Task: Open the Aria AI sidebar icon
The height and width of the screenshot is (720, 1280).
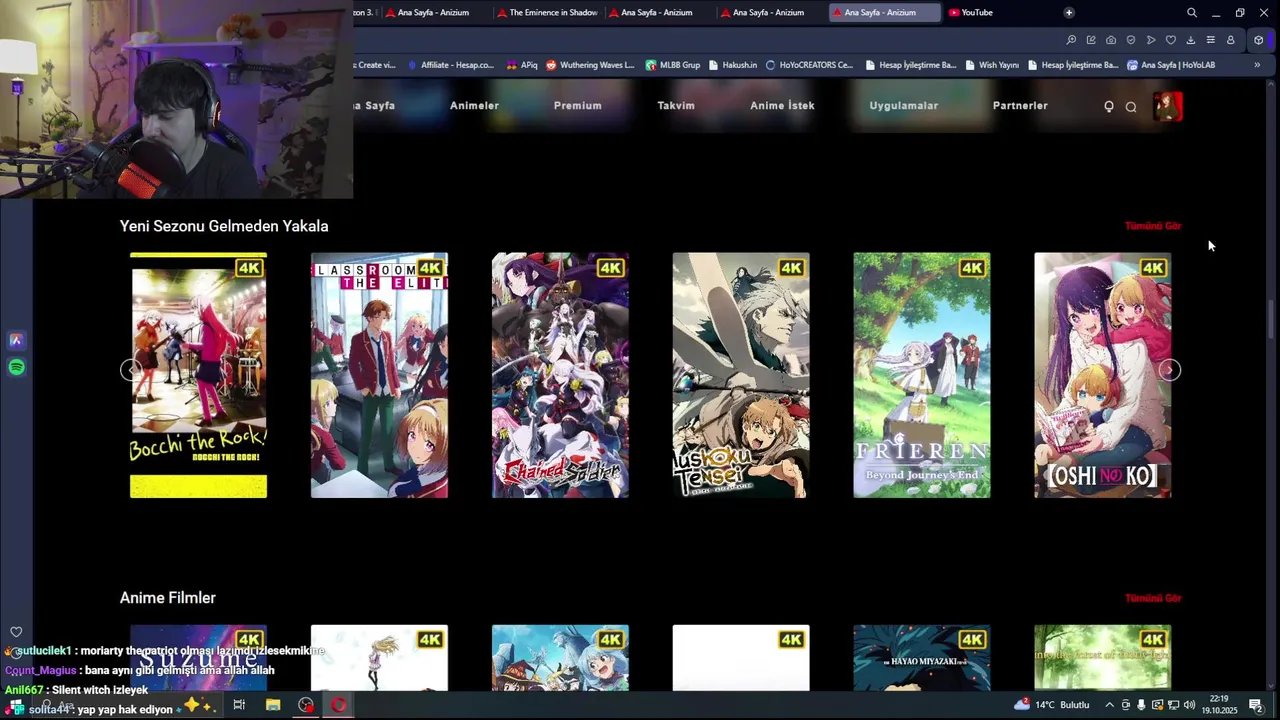Action: 16,340
